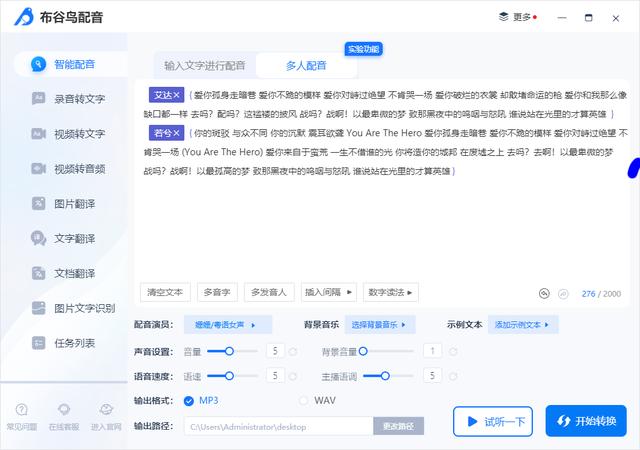
Task: Open the 添加示例文本 dropdown
Action: pos(523,325)
